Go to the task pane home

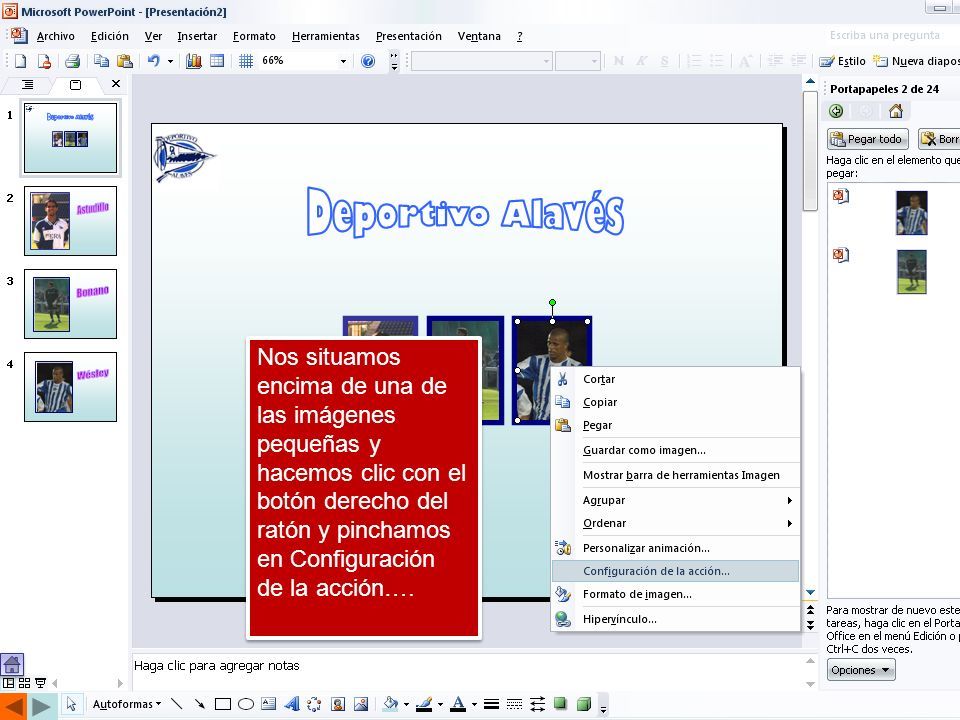tap(896, 111)
